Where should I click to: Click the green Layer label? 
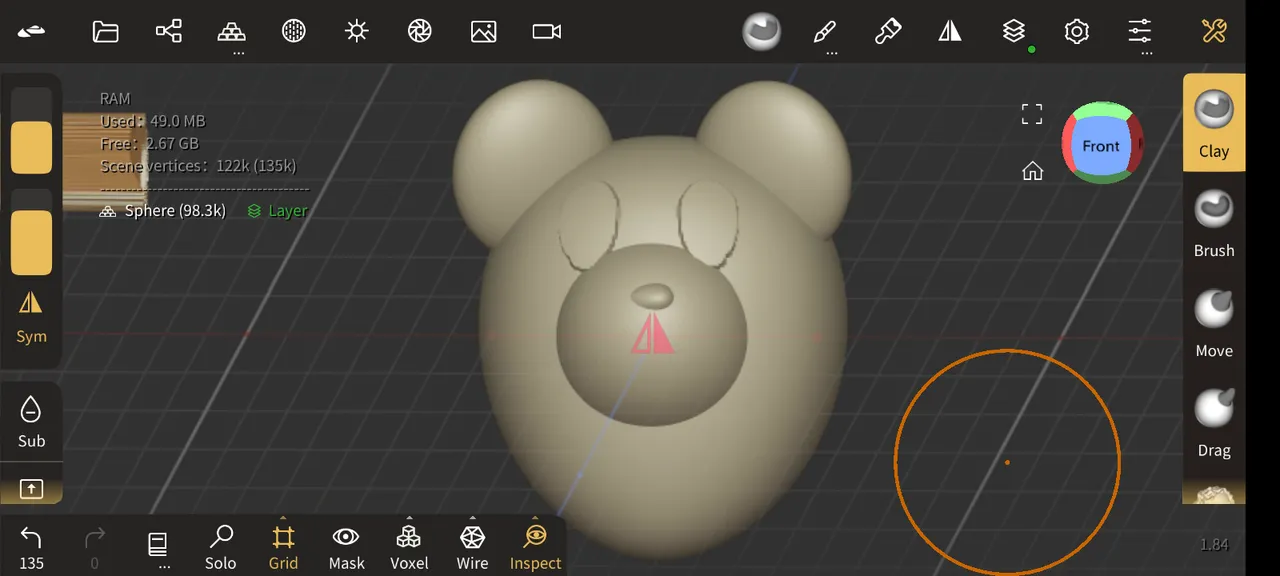click(x=278, y=211)
